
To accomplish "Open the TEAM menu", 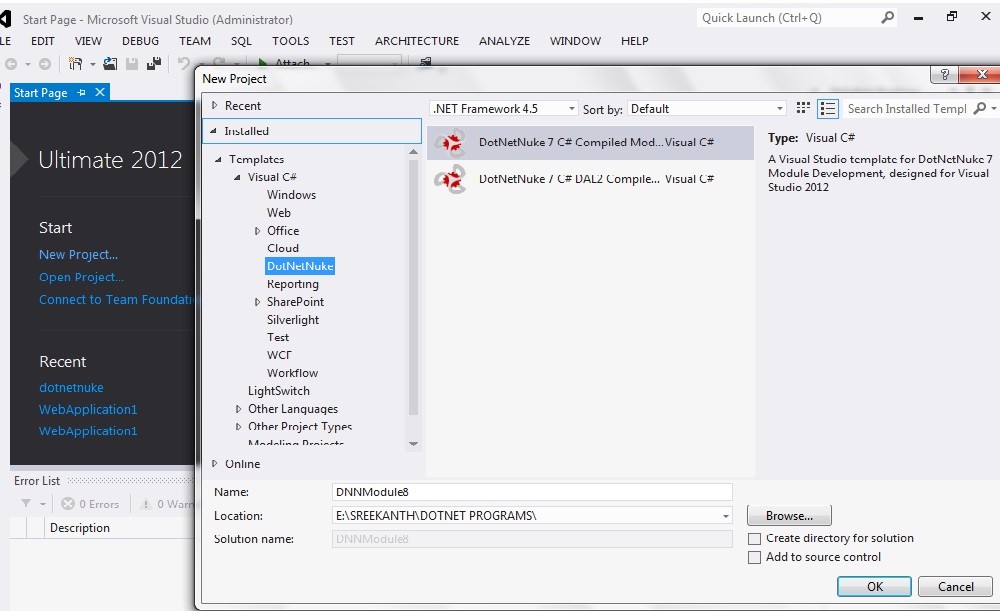I will pyautogui.click(x=195, y=41).
